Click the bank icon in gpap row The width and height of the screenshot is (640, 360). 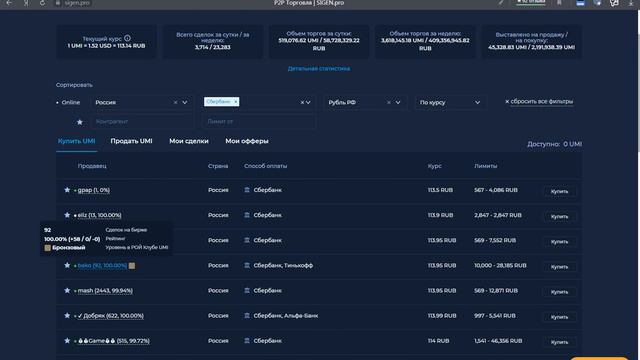247,190
